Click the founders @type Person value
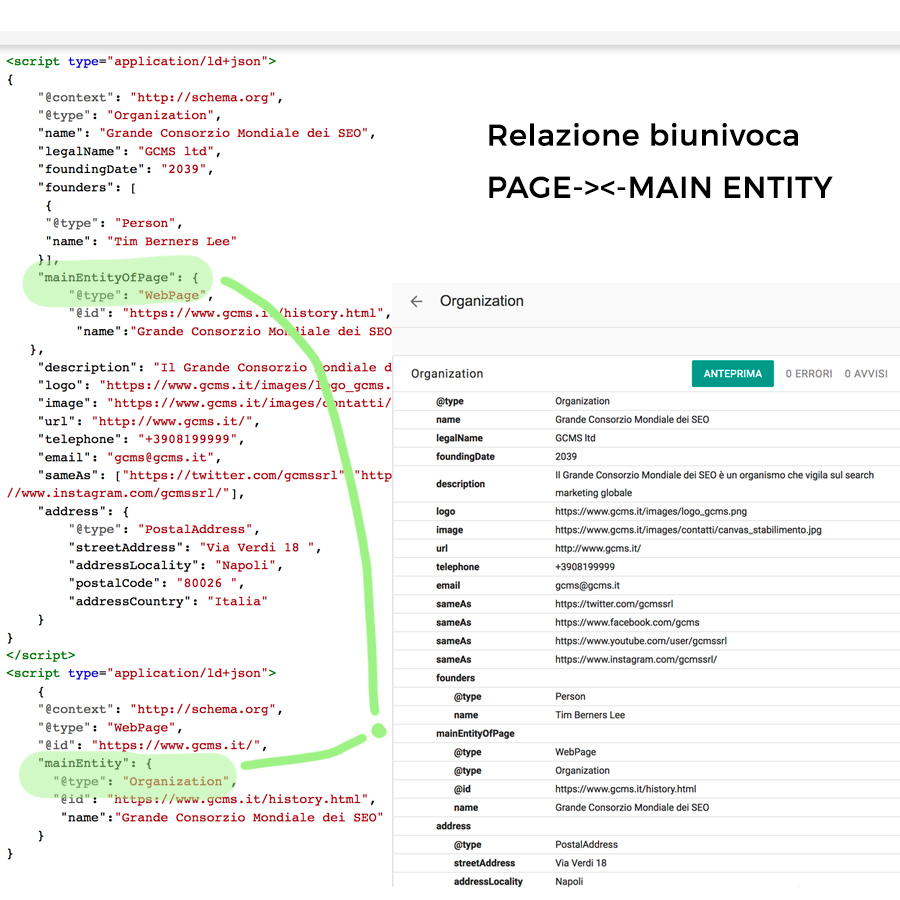Image resolution: width=900 pixels, height=900 pixels. (x=570, y=696)
